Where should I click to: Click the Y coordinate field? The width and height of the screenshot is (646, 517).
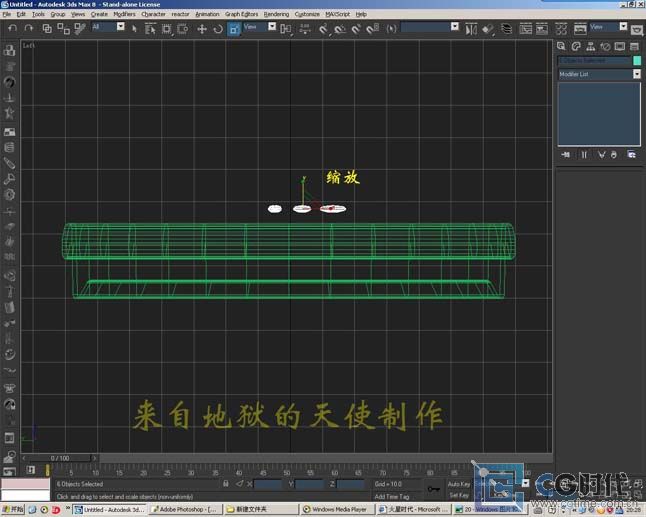309,484
